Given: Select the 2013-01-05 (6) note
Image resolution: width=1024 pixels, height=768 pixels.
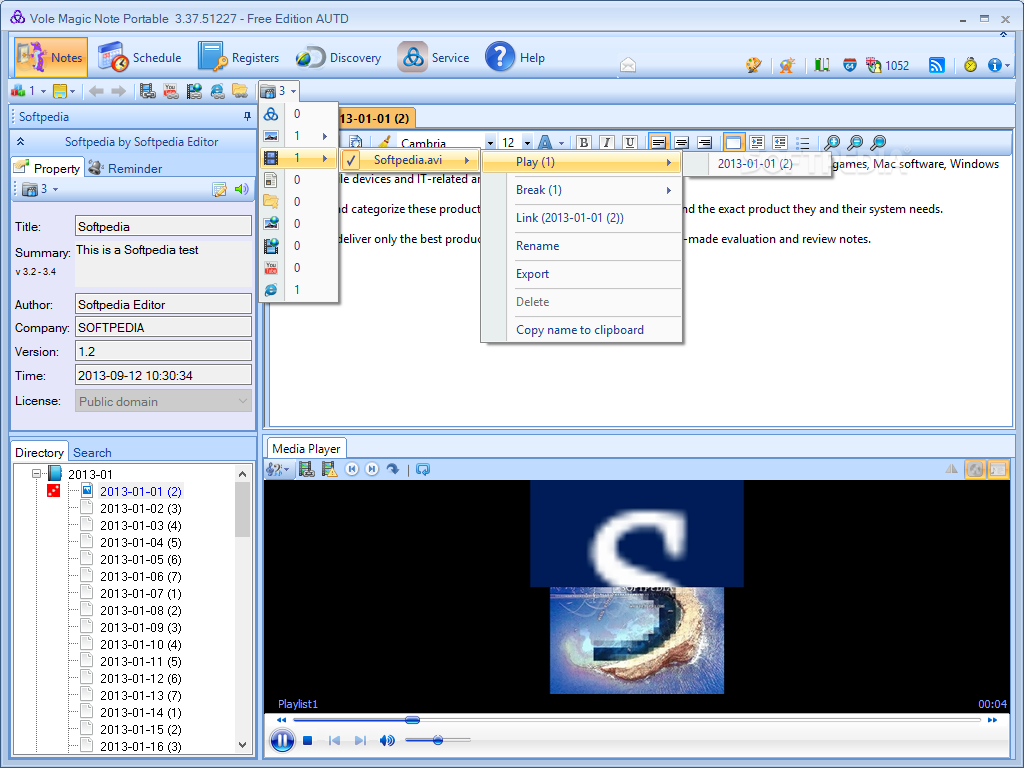Looking at the screenshot, I should pos(140,559).
